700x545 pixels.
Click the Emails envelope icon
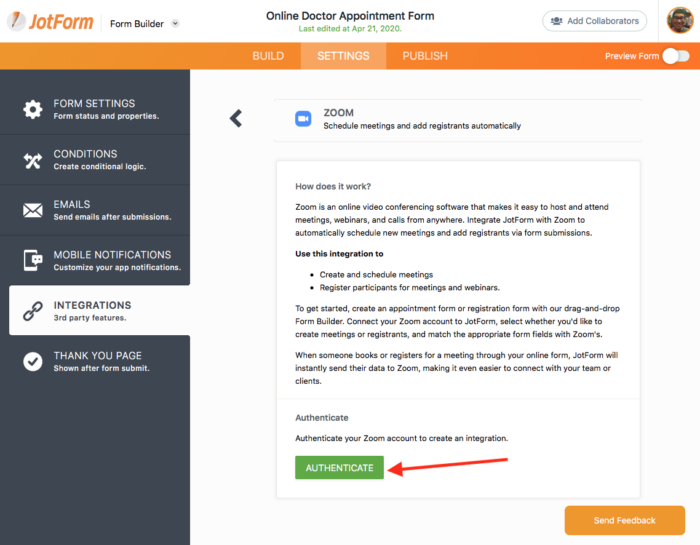[x=33, y=210]
